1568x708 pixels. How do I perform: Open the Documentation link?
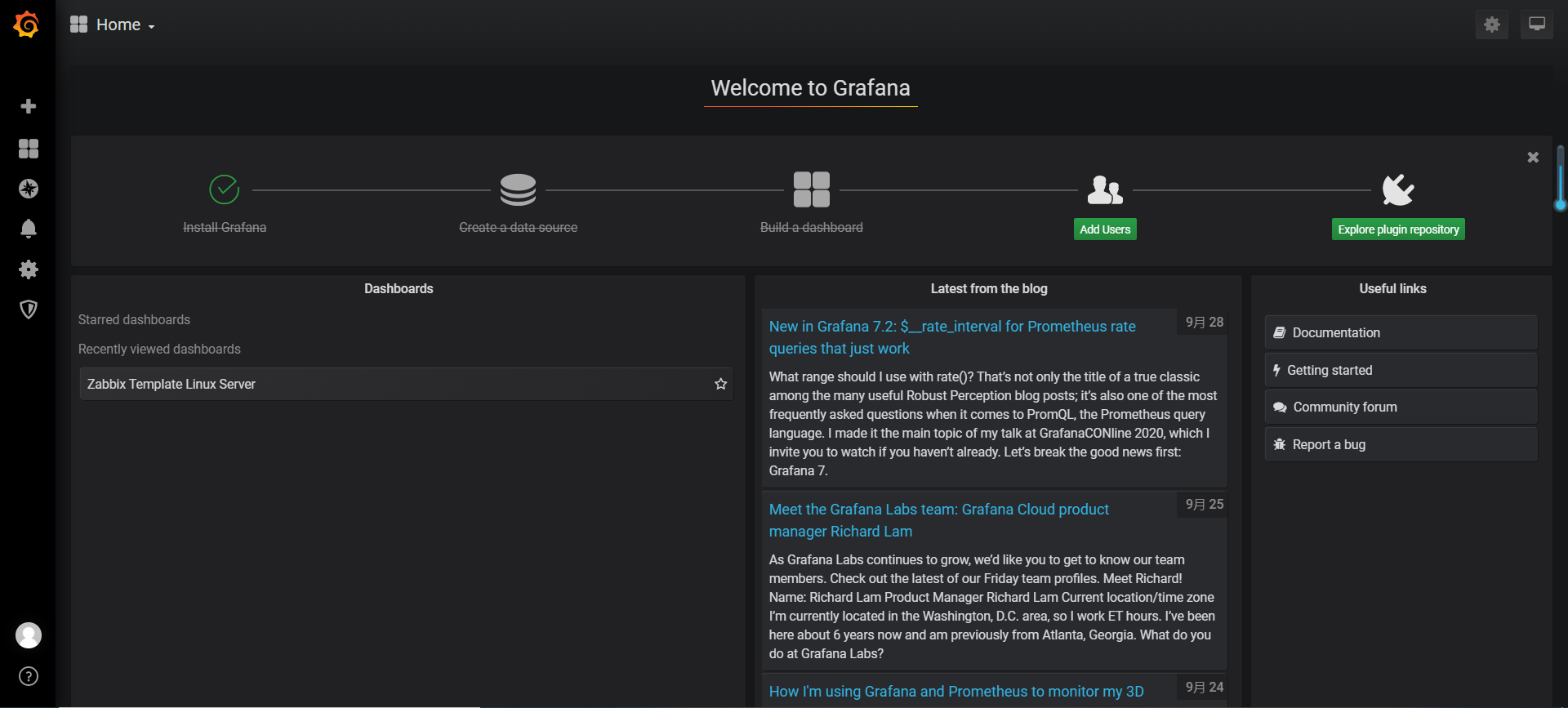[1401, 332]
